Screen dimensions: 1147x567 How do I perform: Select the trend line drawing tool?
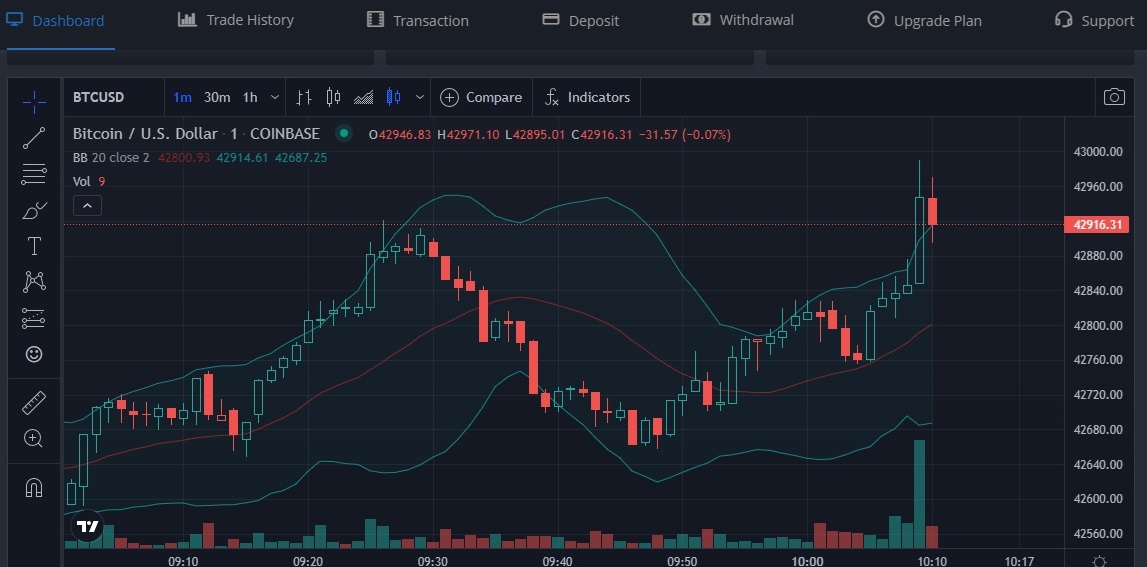[x=34, y=138]
